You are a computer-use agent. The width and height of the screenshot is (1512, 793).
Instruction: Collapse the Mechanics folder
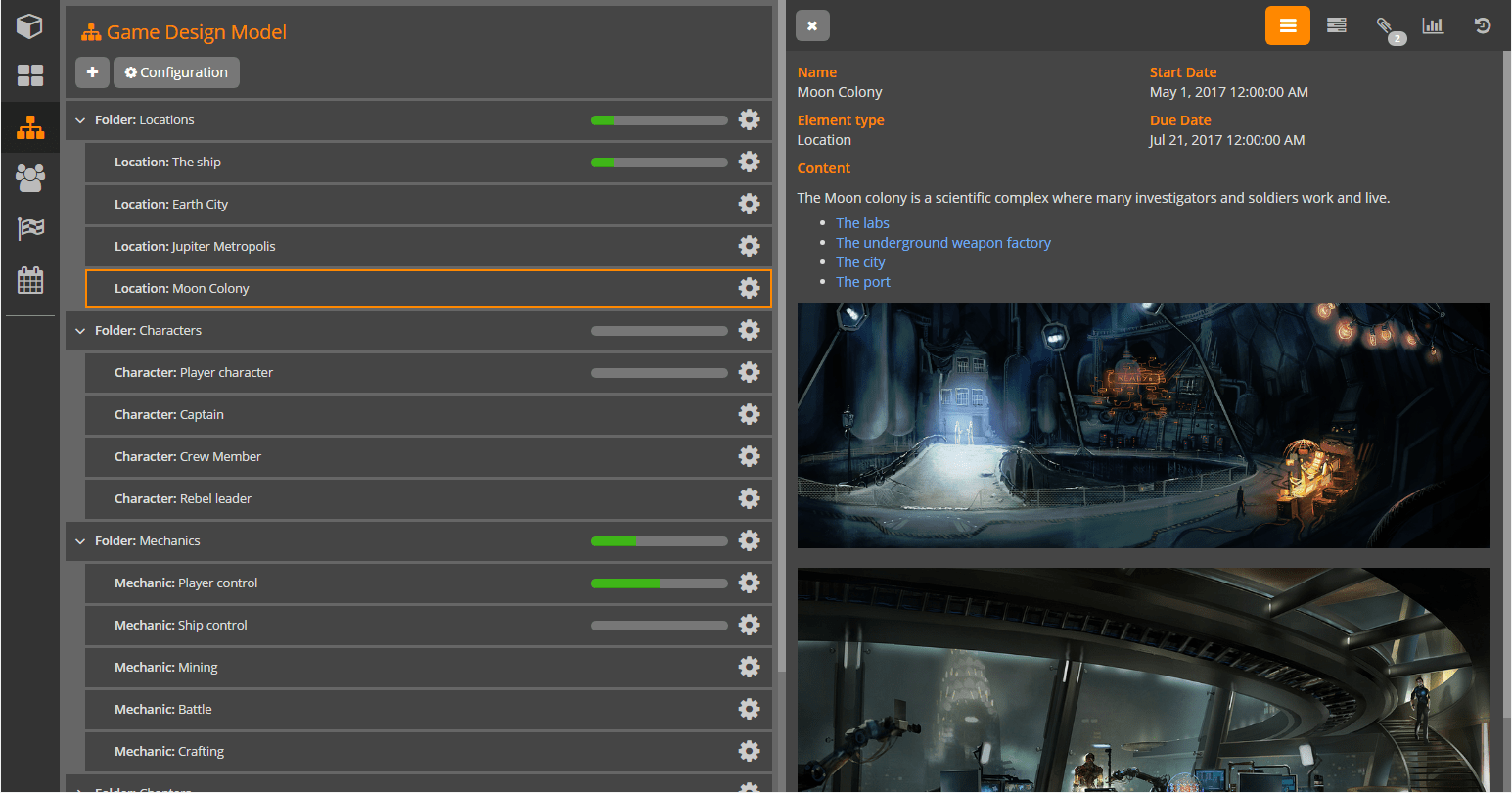click(x=80, y=540)
